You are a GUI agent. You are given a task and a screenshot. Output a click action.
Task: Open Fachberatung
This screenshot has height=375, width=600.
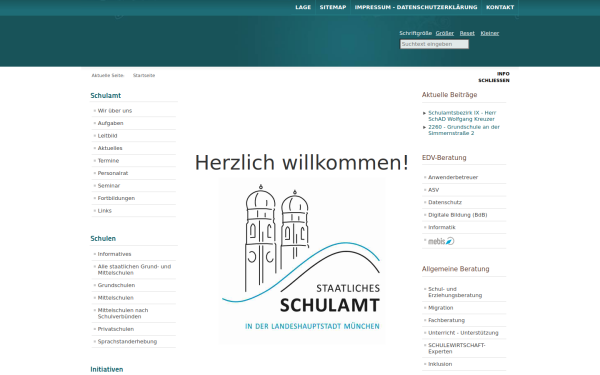coord(447,320)
